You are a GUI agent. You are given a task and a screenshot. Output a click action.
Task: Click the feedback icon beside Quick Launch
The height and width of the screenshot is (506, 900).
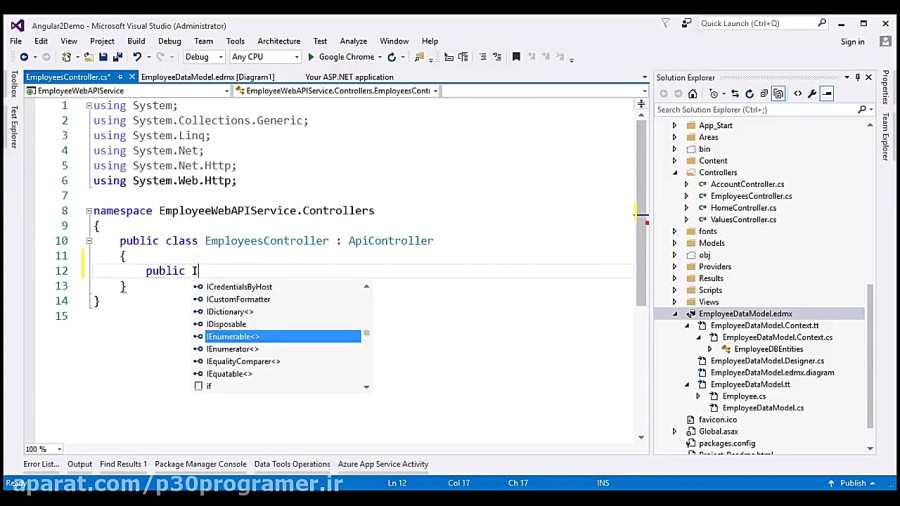[x=686, y=24]
